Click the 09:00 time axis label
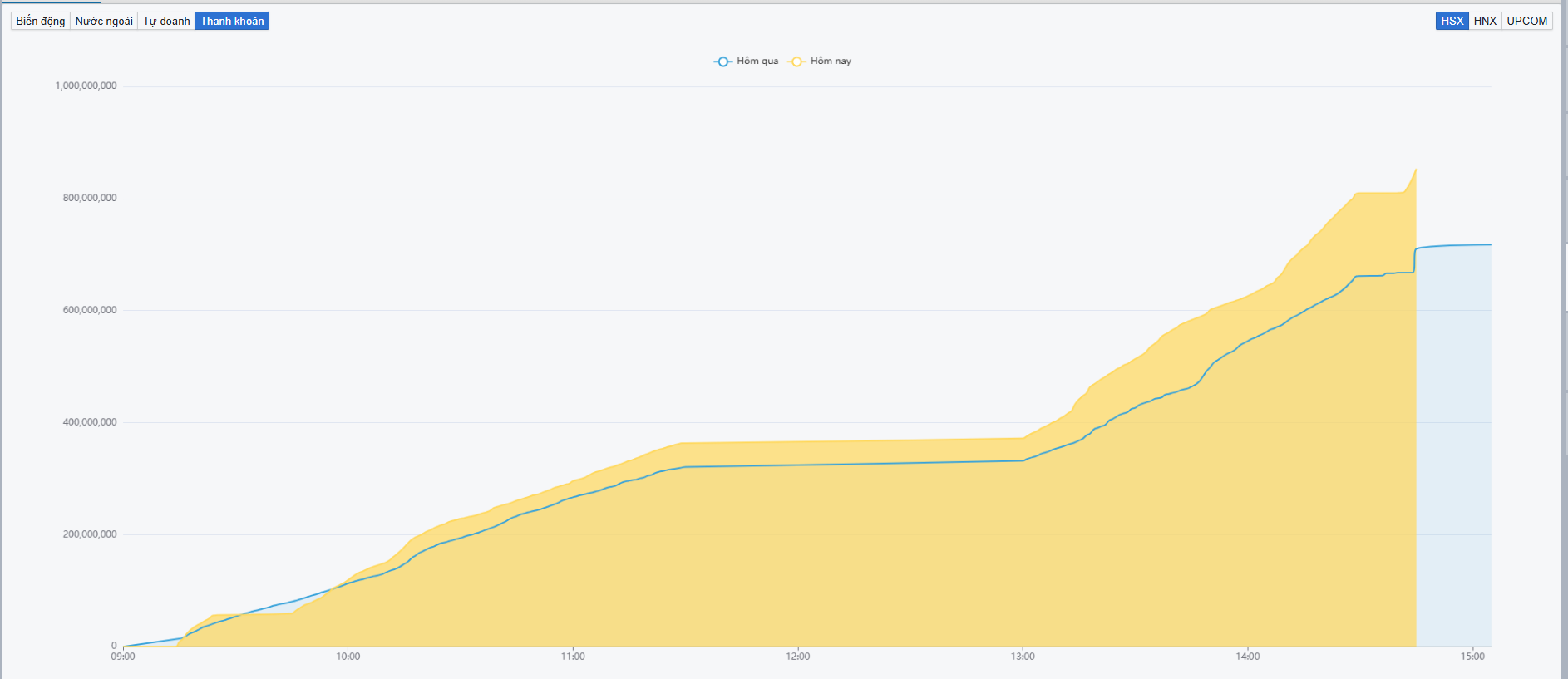 123,657
